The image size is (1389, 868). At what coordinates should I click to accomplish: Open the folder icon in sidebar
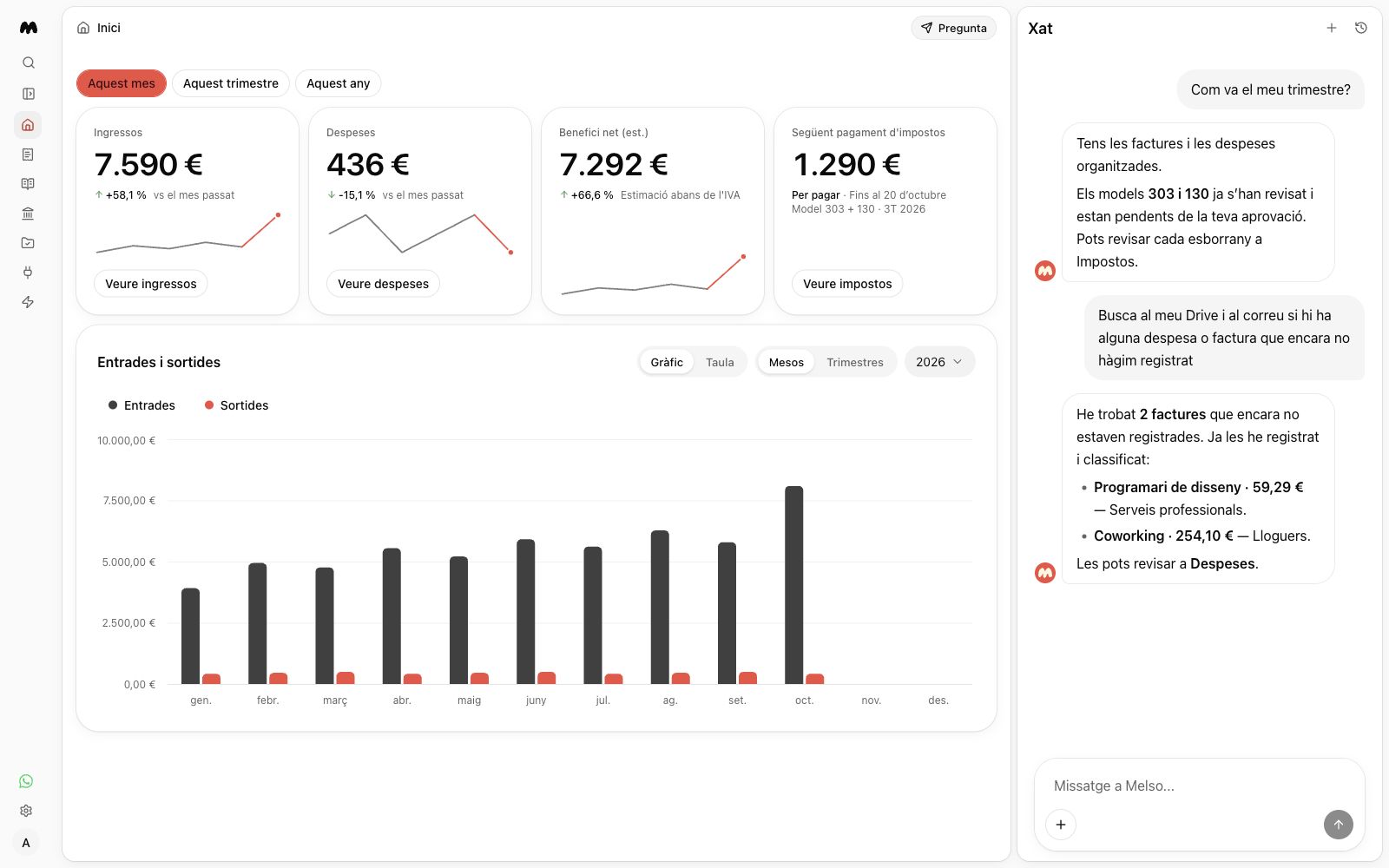pos(28,243)
